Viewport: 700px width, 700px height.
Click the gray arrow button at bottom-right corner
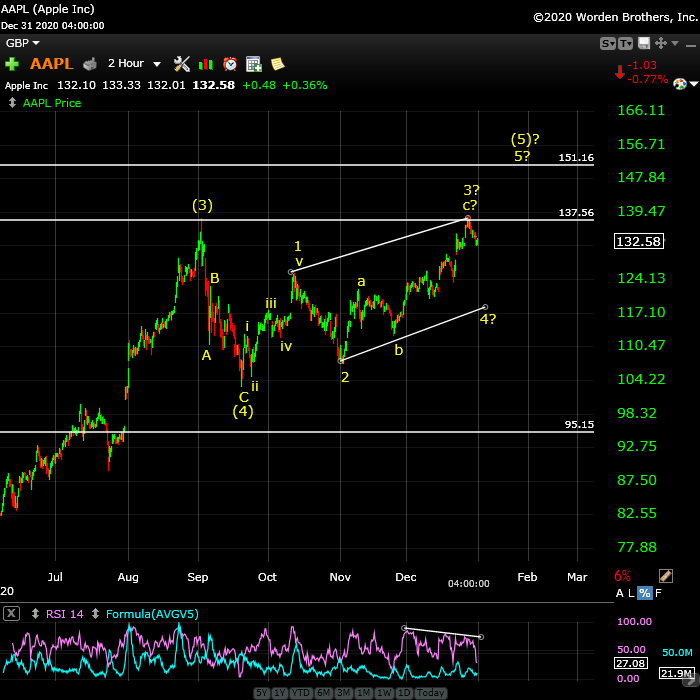click(692, 680)
